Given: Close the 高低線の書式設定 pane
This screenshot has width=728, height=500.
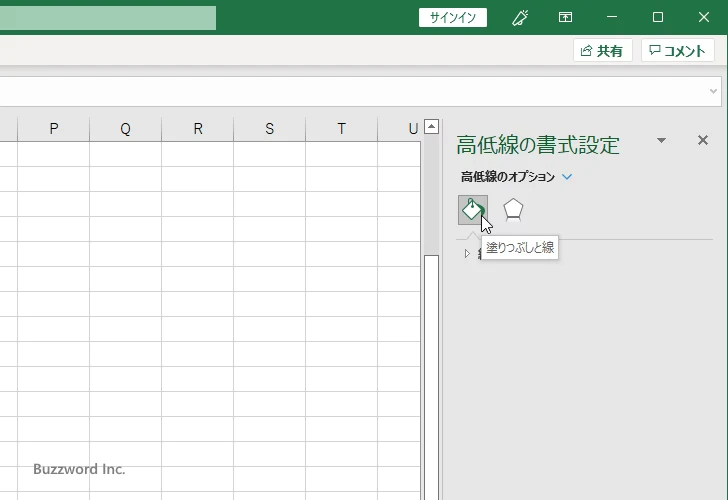Looking at the screenshot, I should (703, 140).
